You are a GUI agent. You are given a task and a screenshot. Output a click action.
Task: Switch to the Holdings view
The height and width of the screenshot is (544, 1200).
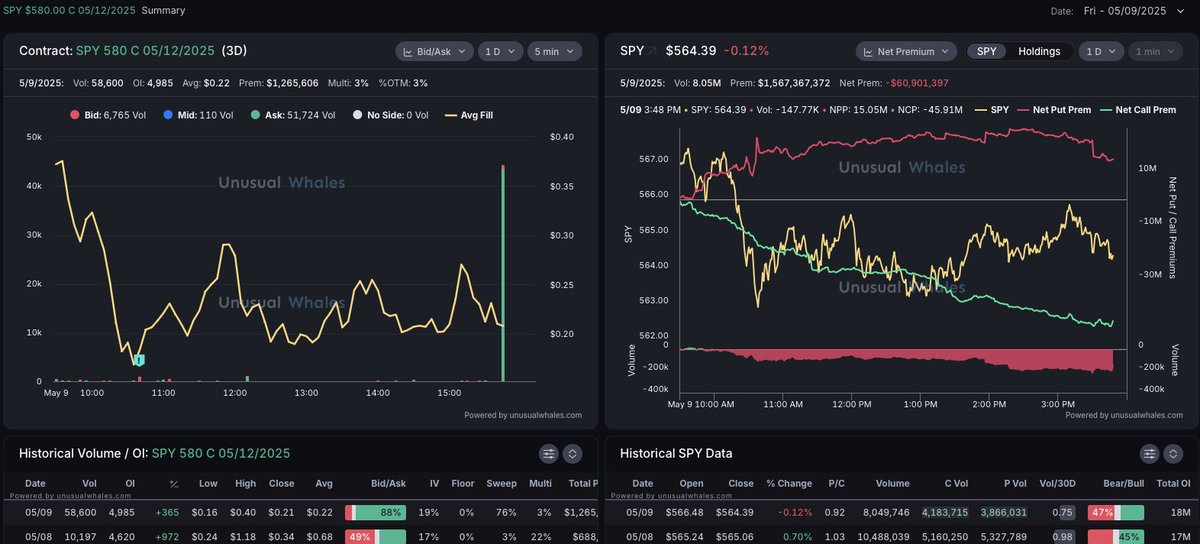coord(1039,51)
